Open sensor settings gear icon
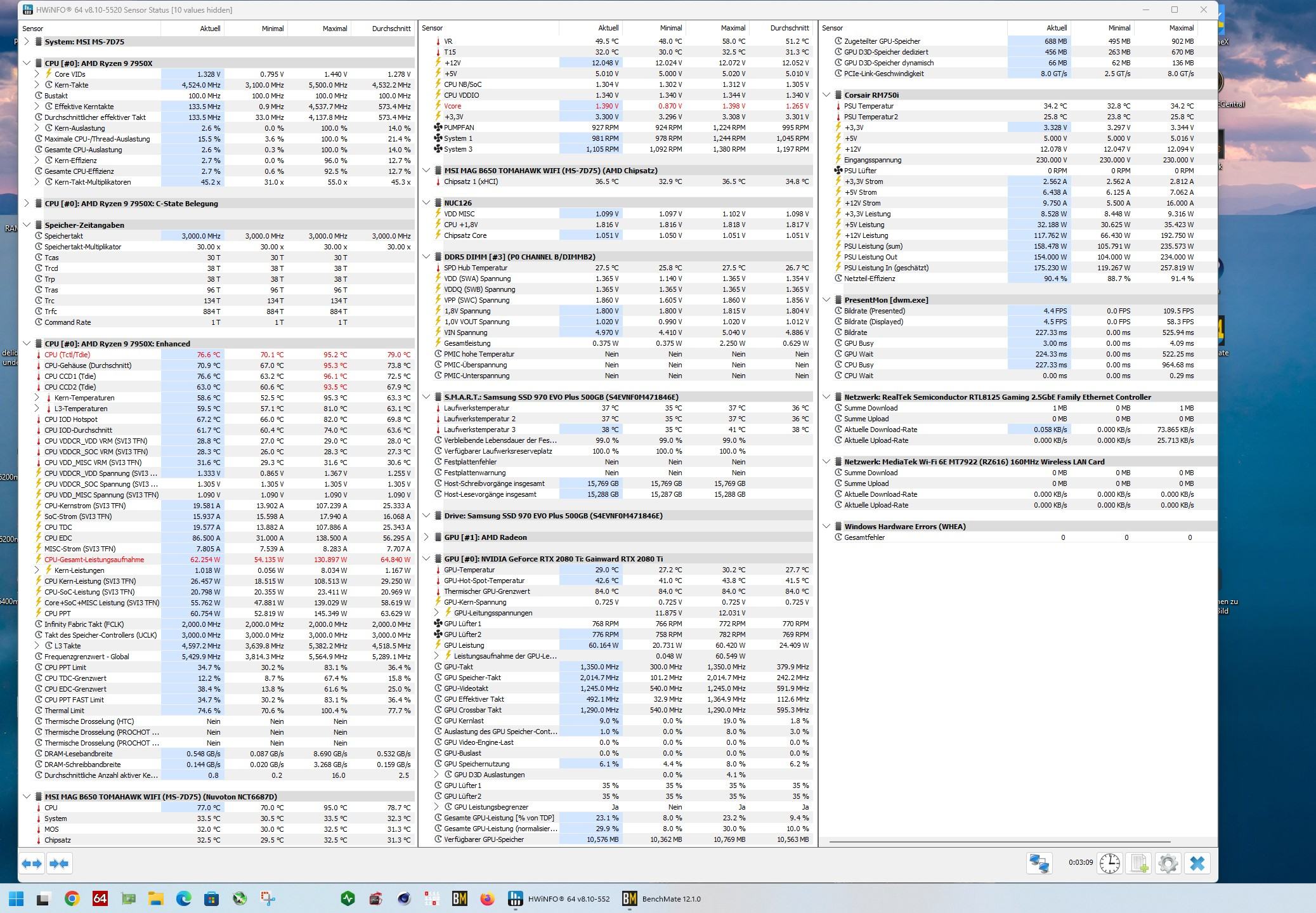The height and width of the screenshot is (913, 1316). 1168,864
